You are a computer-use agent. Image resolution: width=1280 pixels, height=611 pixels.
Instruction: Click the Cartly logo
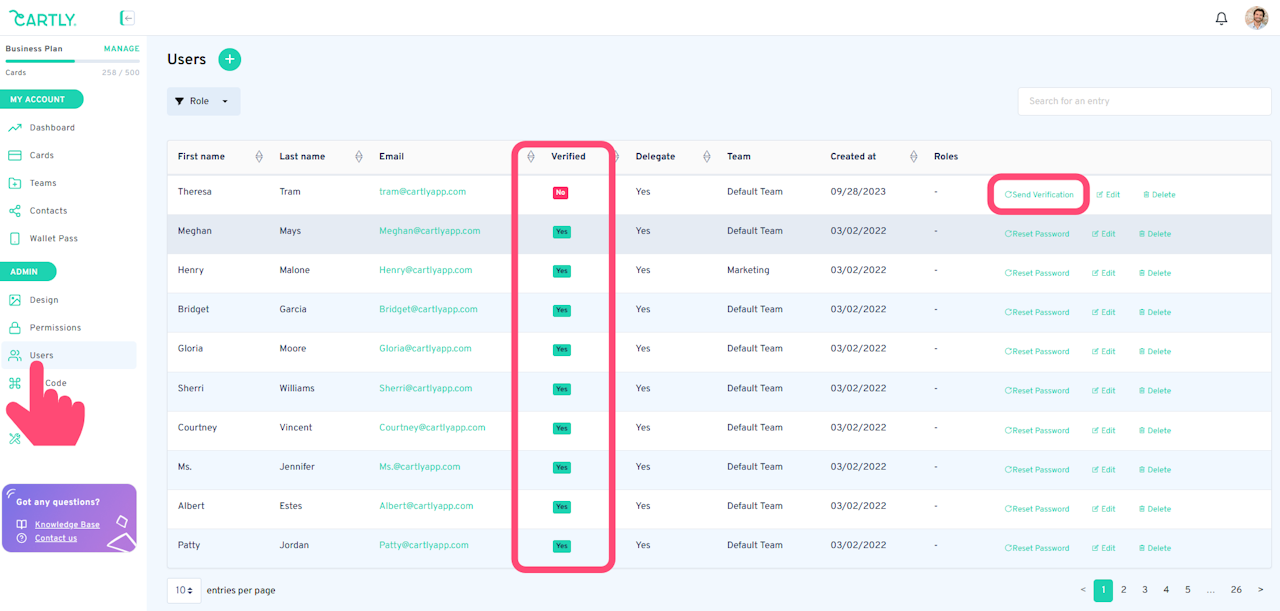tap(43, 18)
